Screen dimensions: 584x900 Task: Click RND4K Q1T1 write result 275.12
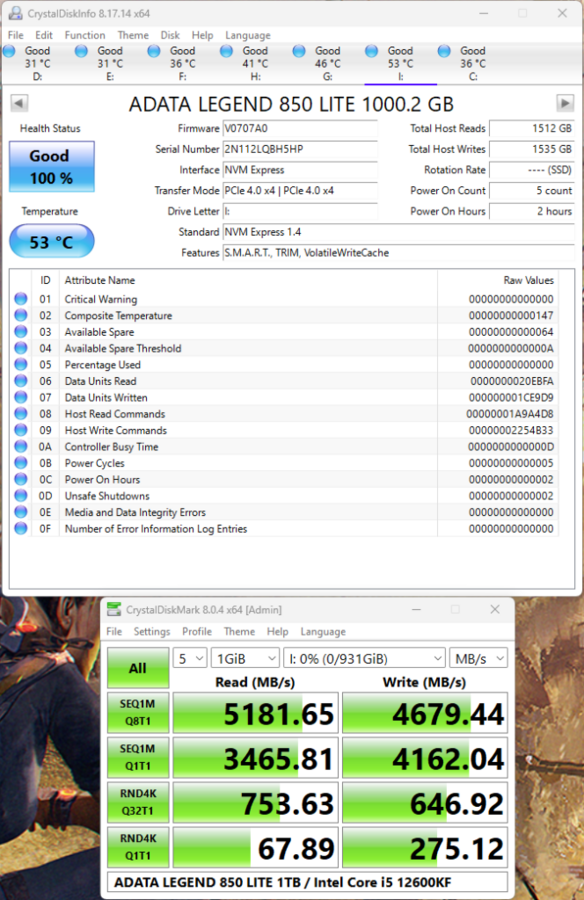(425, 848)
